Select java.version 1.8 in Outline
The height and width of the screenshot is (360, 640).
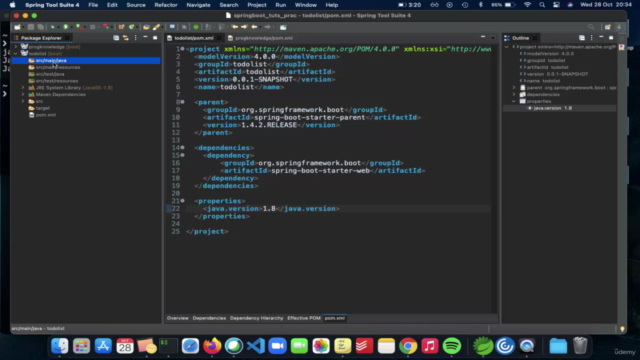coord(552,108)
